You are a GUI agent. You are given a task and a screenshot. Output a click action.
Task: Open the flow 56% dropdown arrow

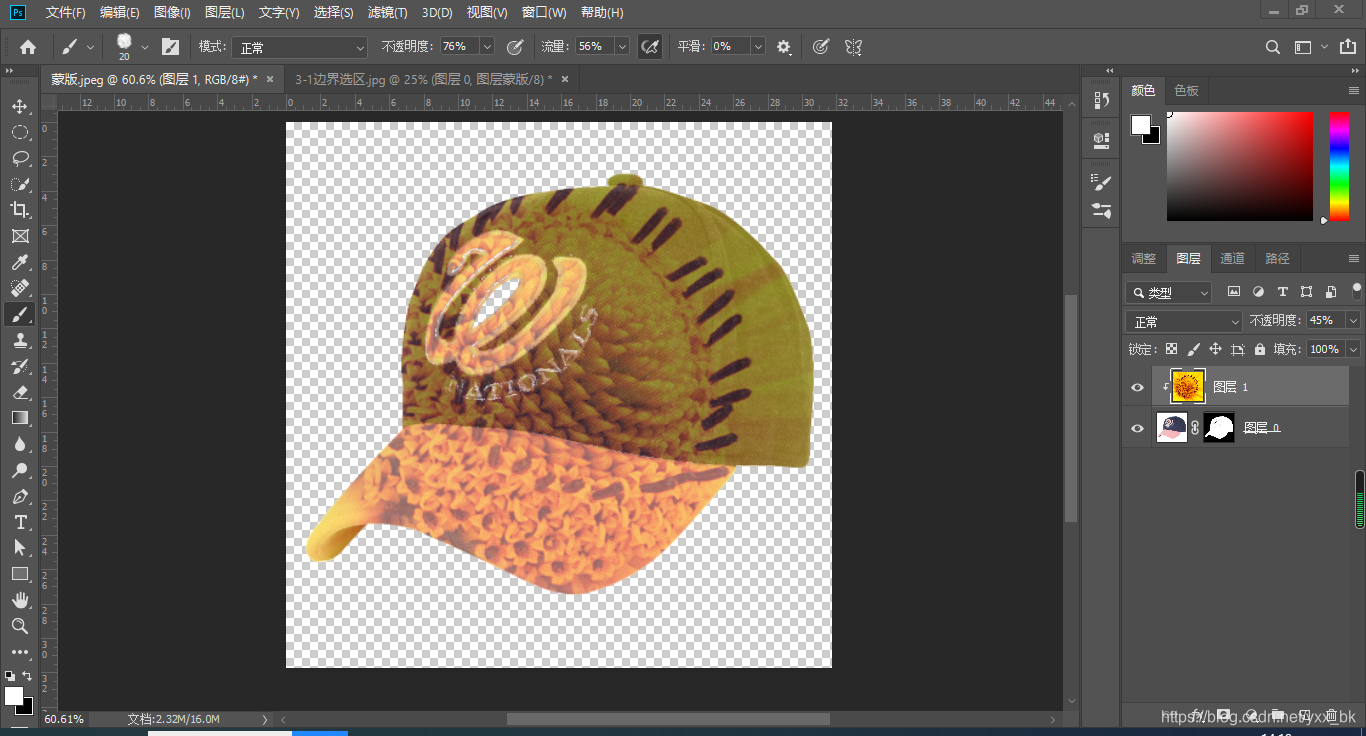622,47
